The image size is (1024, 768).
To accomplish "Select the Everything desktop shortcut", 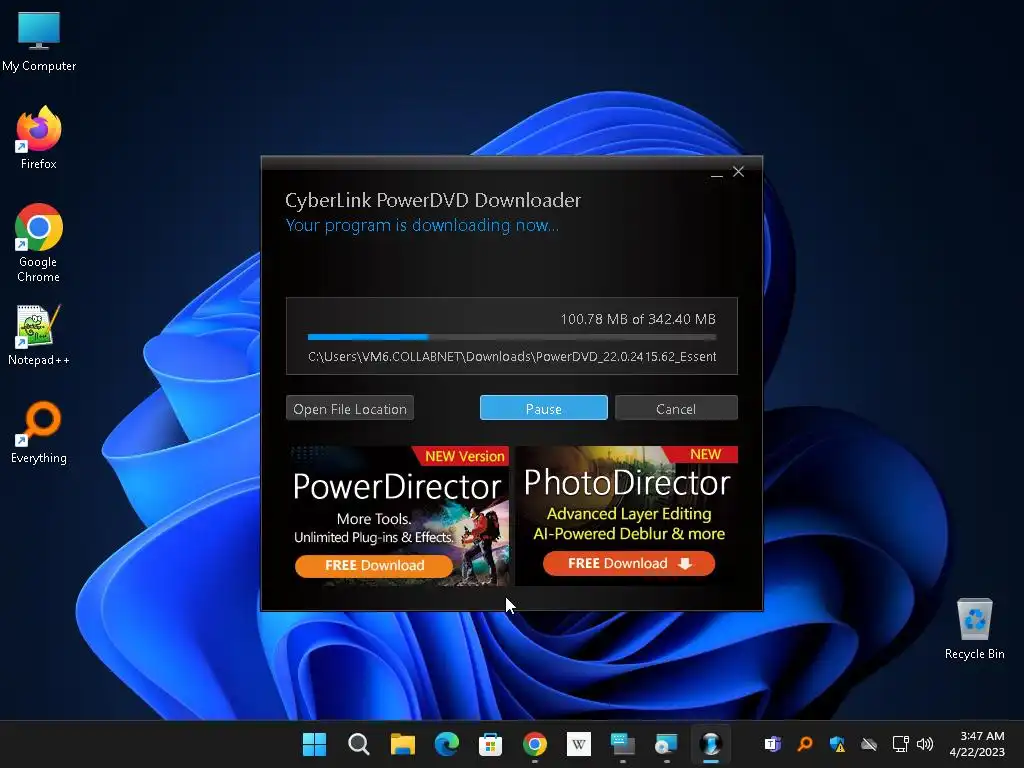I will (x=39, y=433).
